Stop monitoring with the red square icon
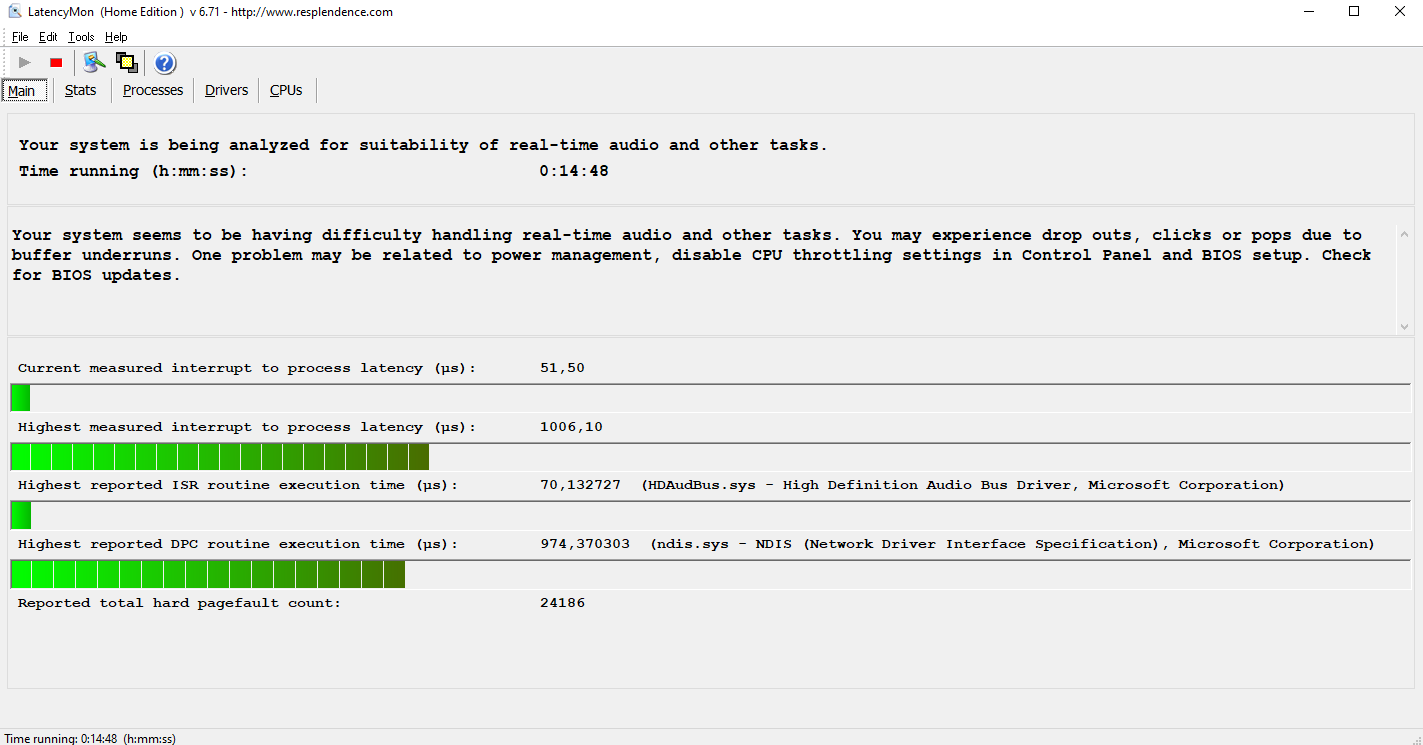Viewport: 1423px width, 745px height. coord(56,63)
